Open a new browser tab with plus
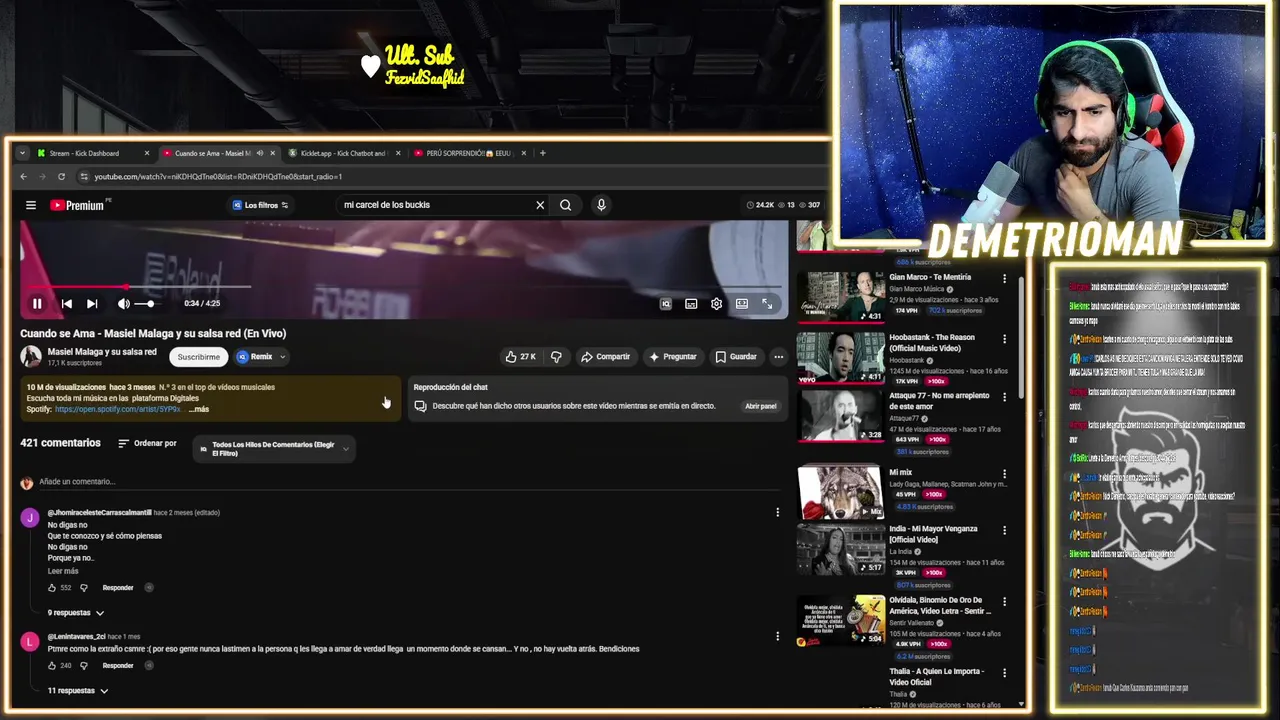This screenshot has width=1280, height=720. [543, 153]
